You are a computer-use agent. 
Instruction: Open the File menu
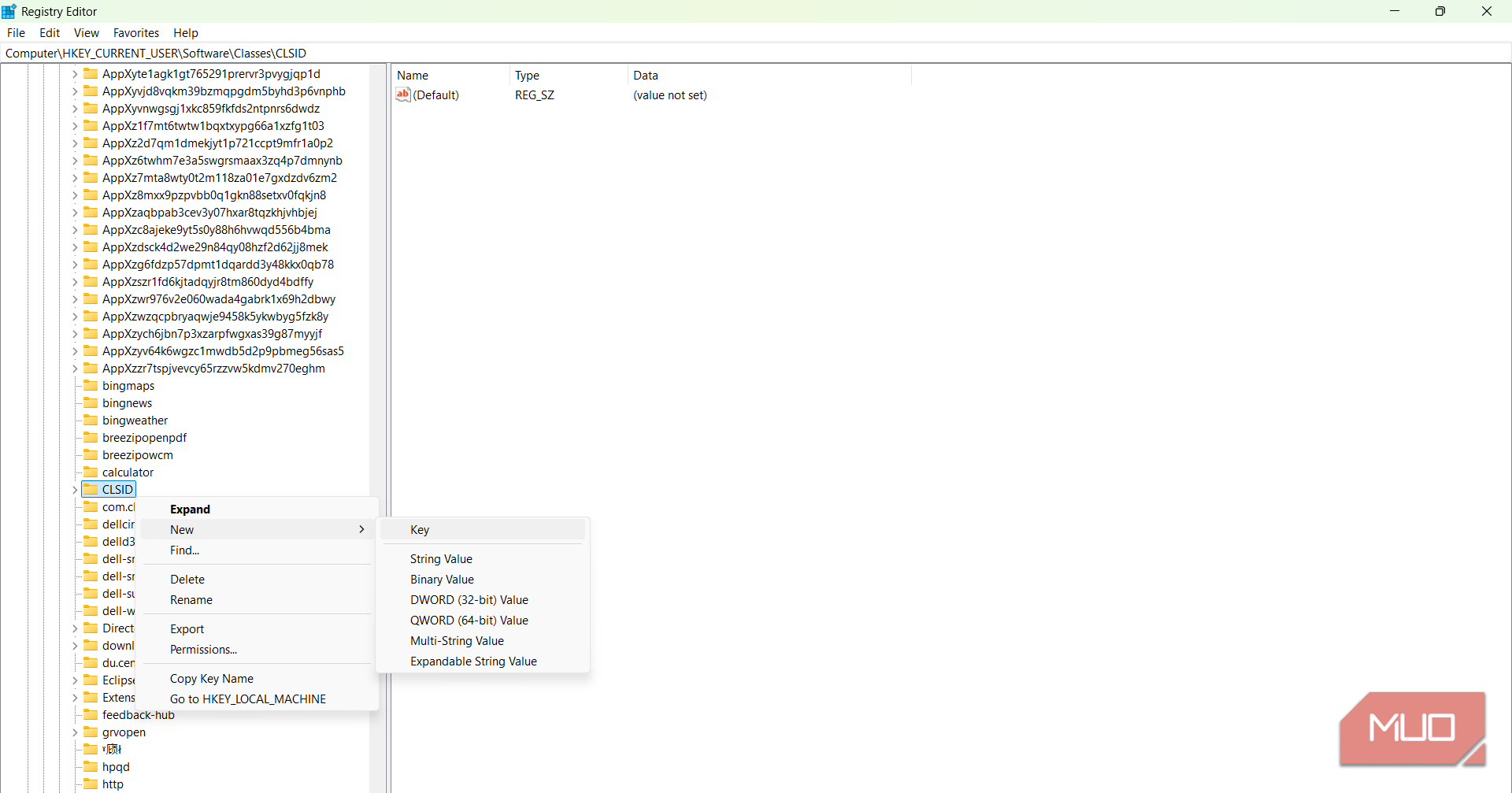click(x=16, y=33)
